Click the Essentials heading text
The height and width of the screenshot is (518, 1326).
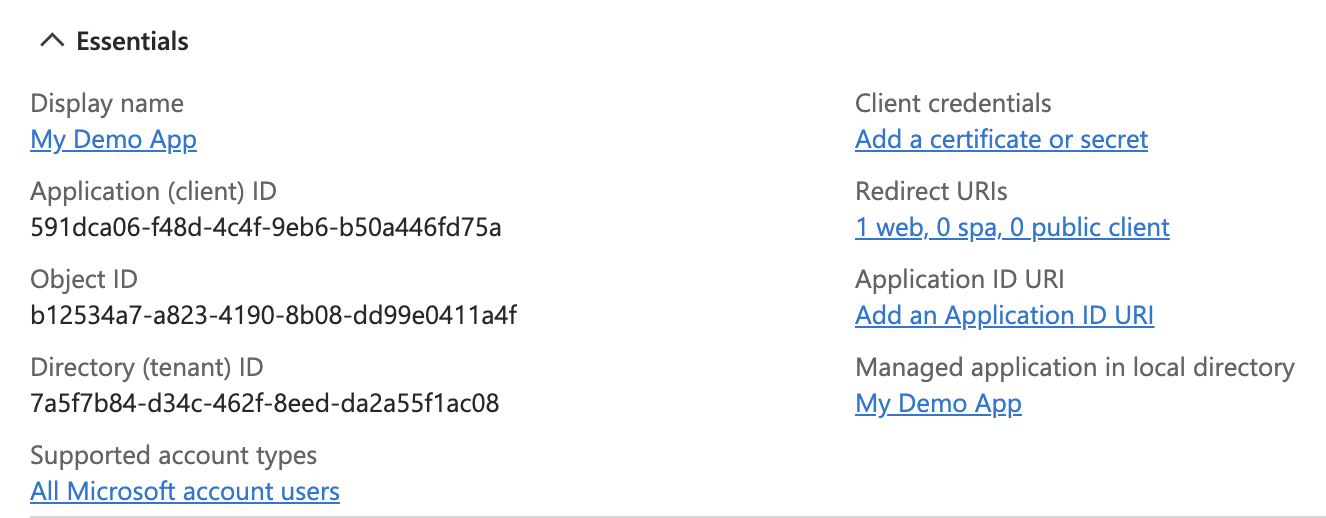coord(132,42)
